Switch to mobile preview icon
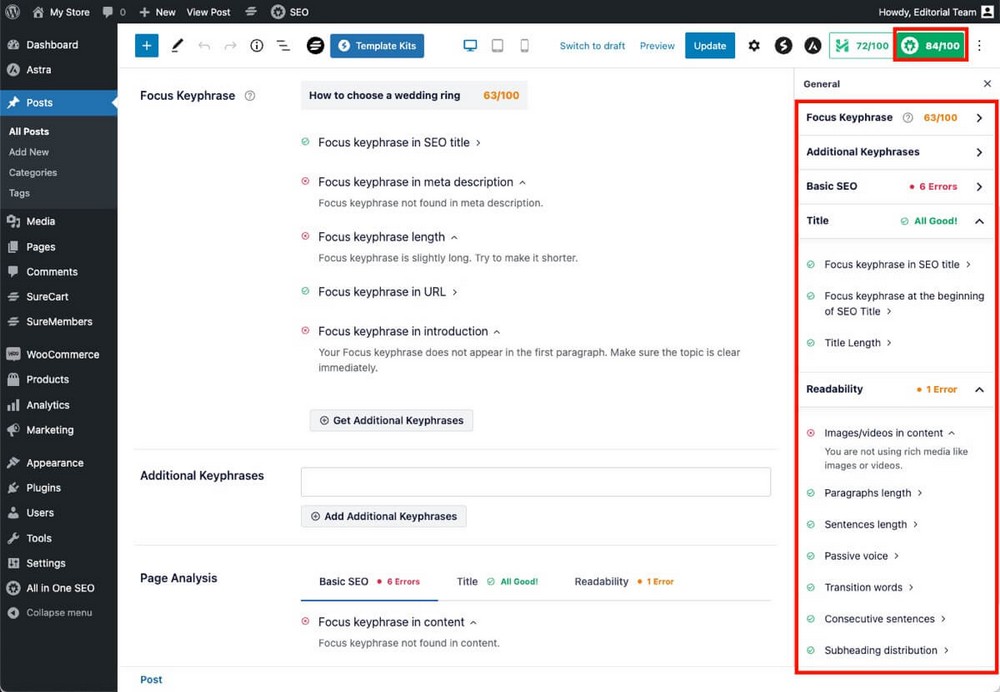The height and width of the screenshot is (692, 1000). coord(524,45)
